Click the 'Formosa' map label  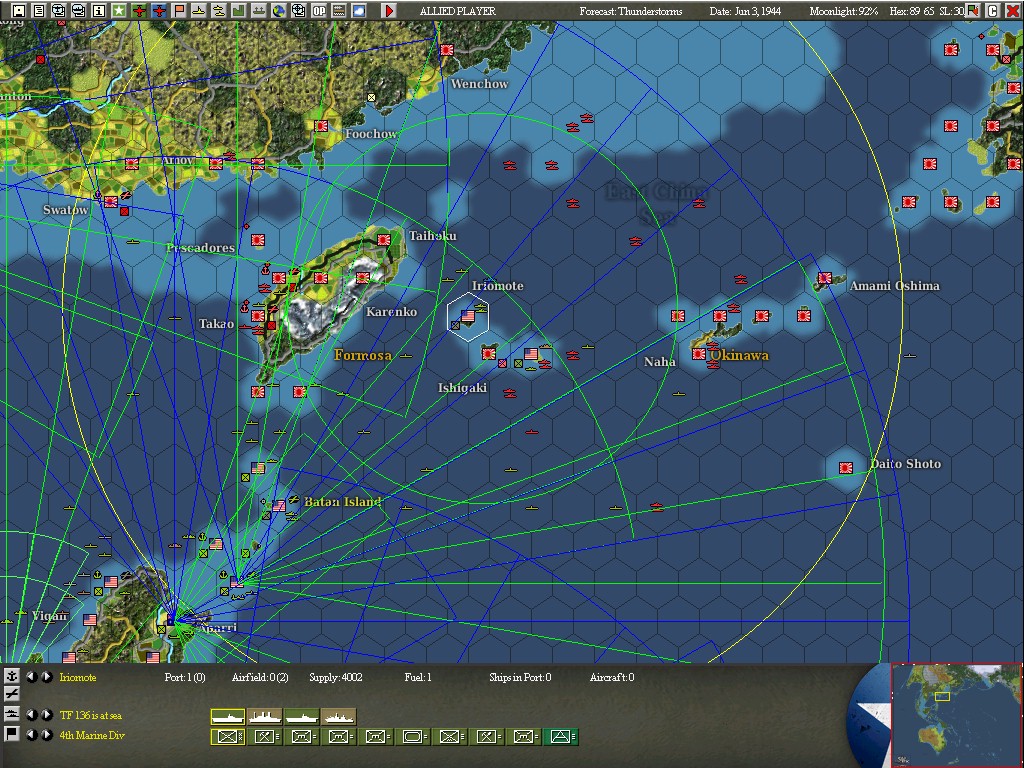click(363, 355)
